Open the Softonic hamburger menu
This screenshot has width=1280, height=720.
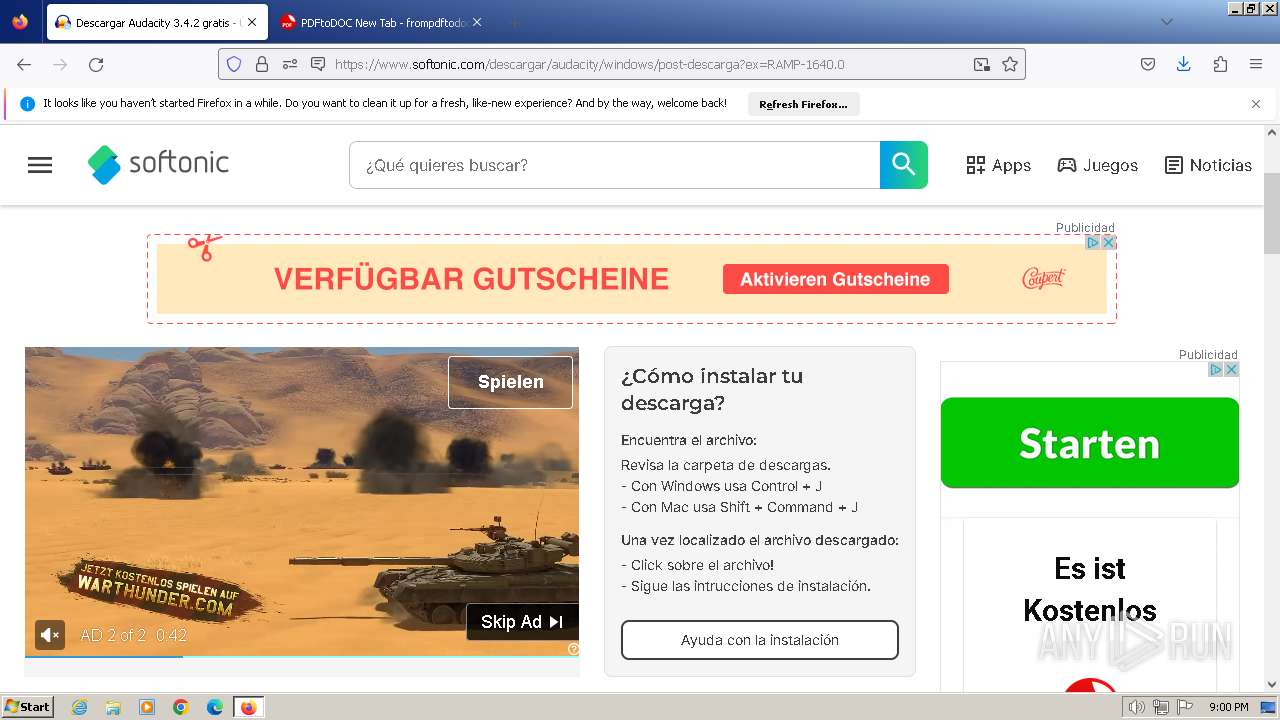click(40, 165)
